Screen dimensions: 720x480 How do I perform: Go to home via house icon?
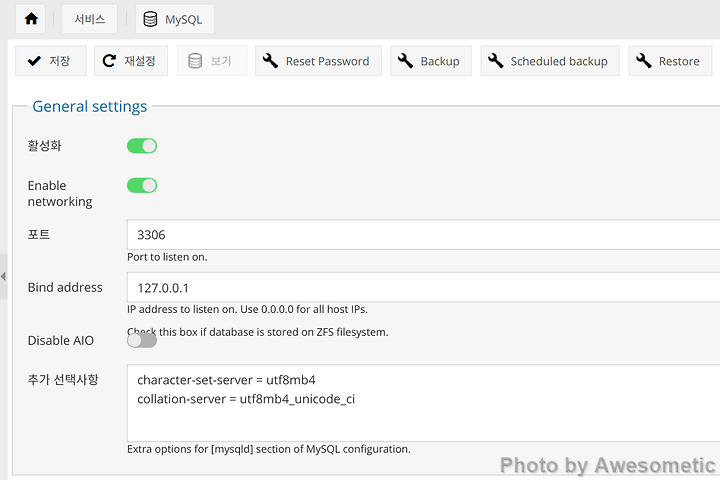pyautogui.click(x=31, y=19)
